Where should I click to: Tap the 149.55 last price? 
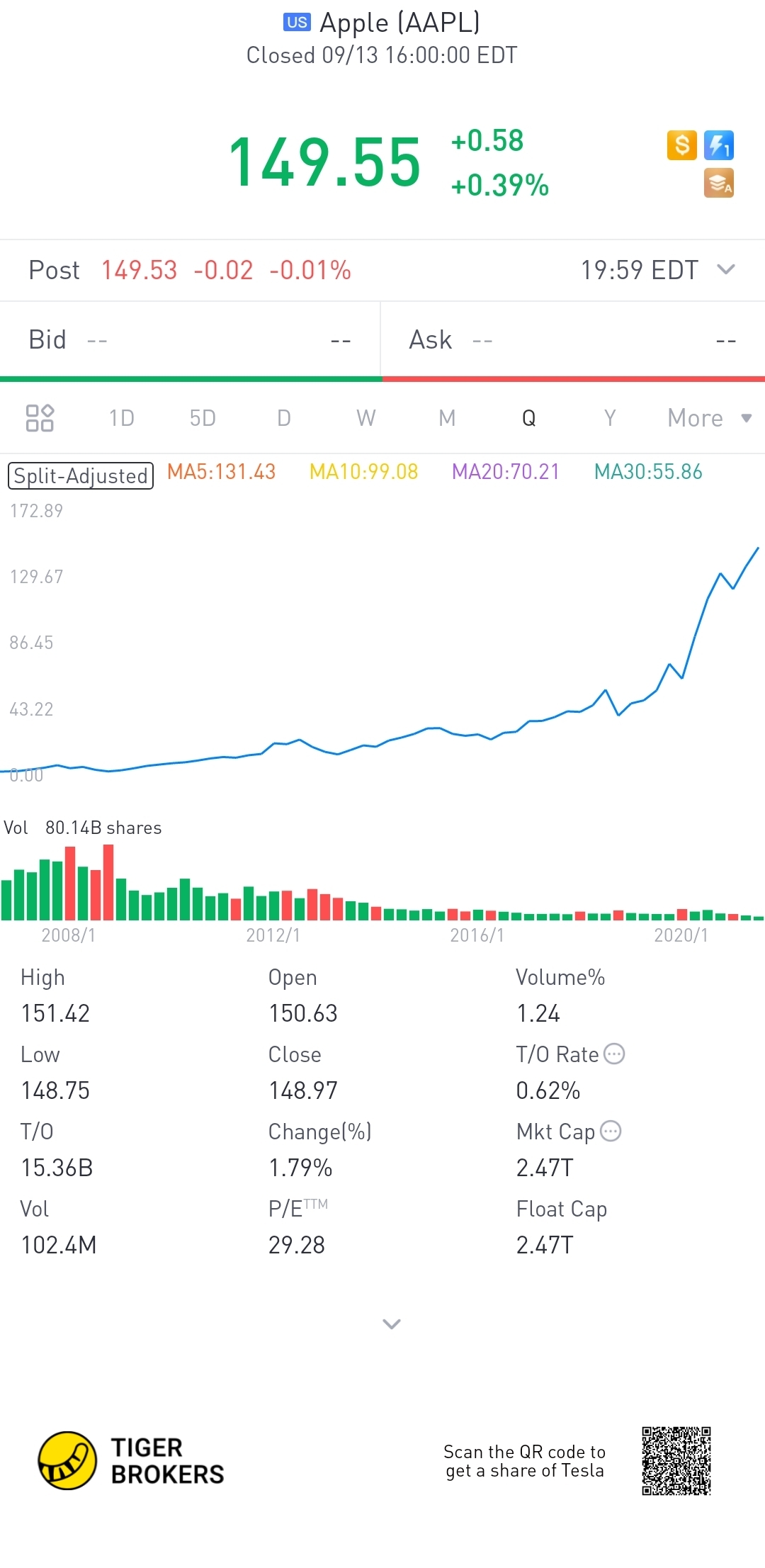click(x=324, y=163)
